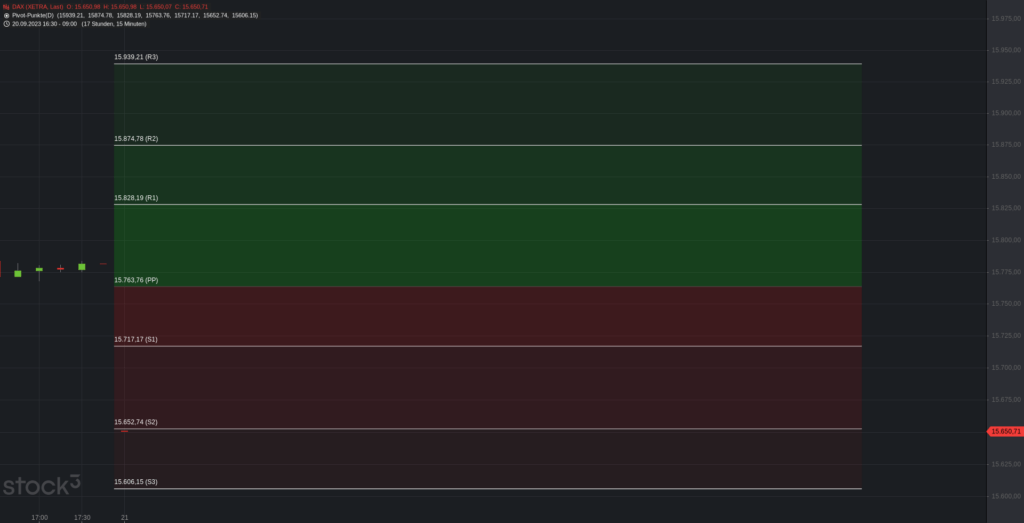Click the candlestick icon beside DAX
1024x523 pixels.
click(6, 7)
